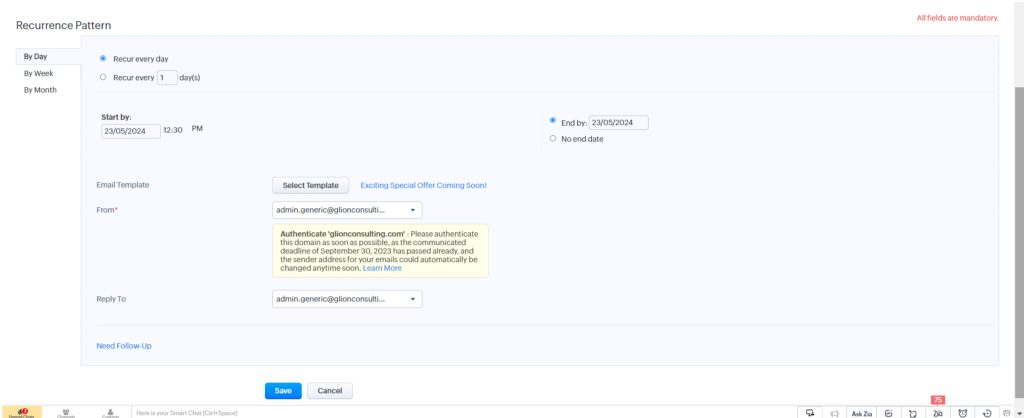This screenshot has height=418, width=1024.
Task: Open Channels icon in bottom bar
Action: tap(66, 413)
